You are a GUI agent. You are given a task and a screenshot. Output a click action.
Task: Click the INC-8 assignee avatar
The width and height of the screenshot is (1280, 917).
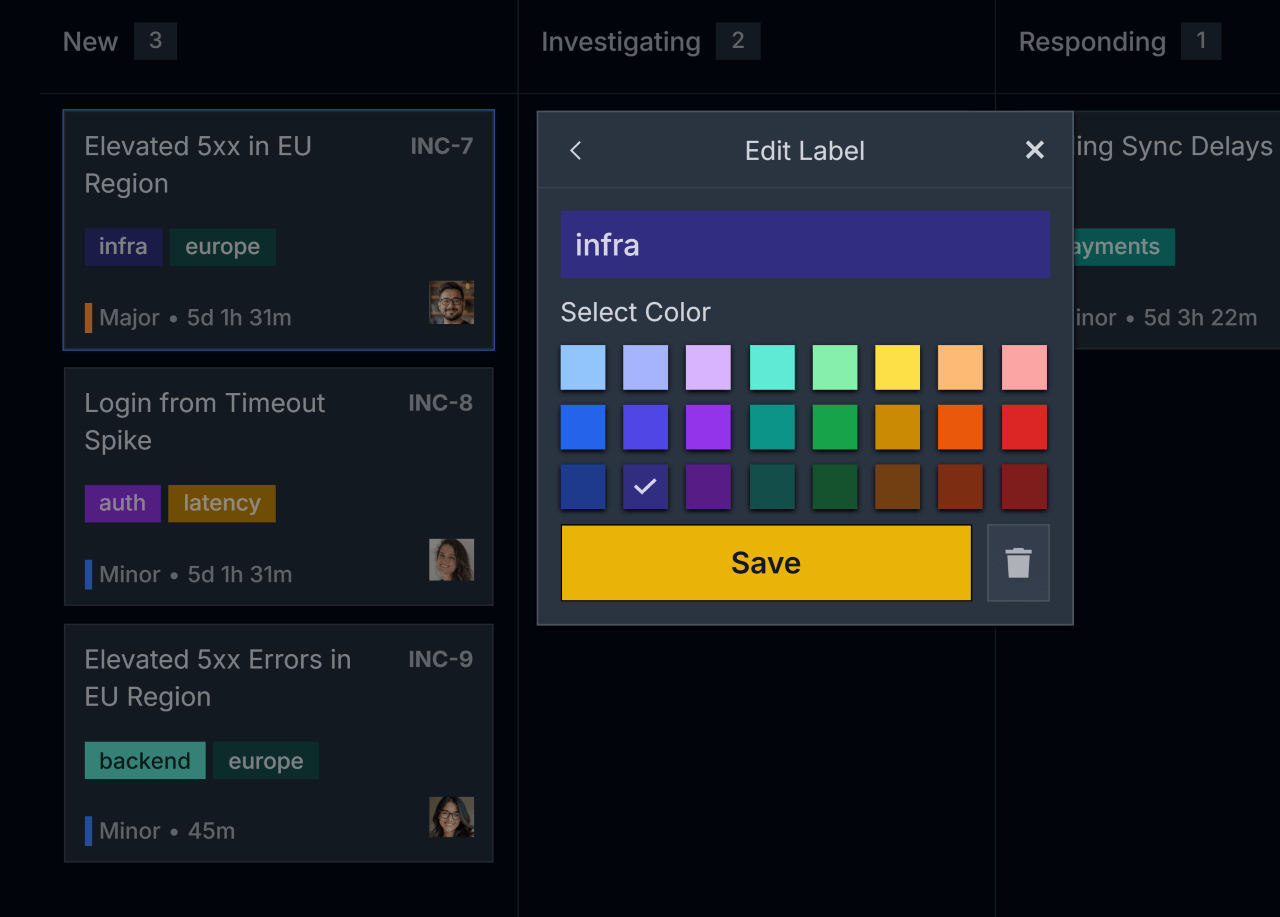point(451,560)
